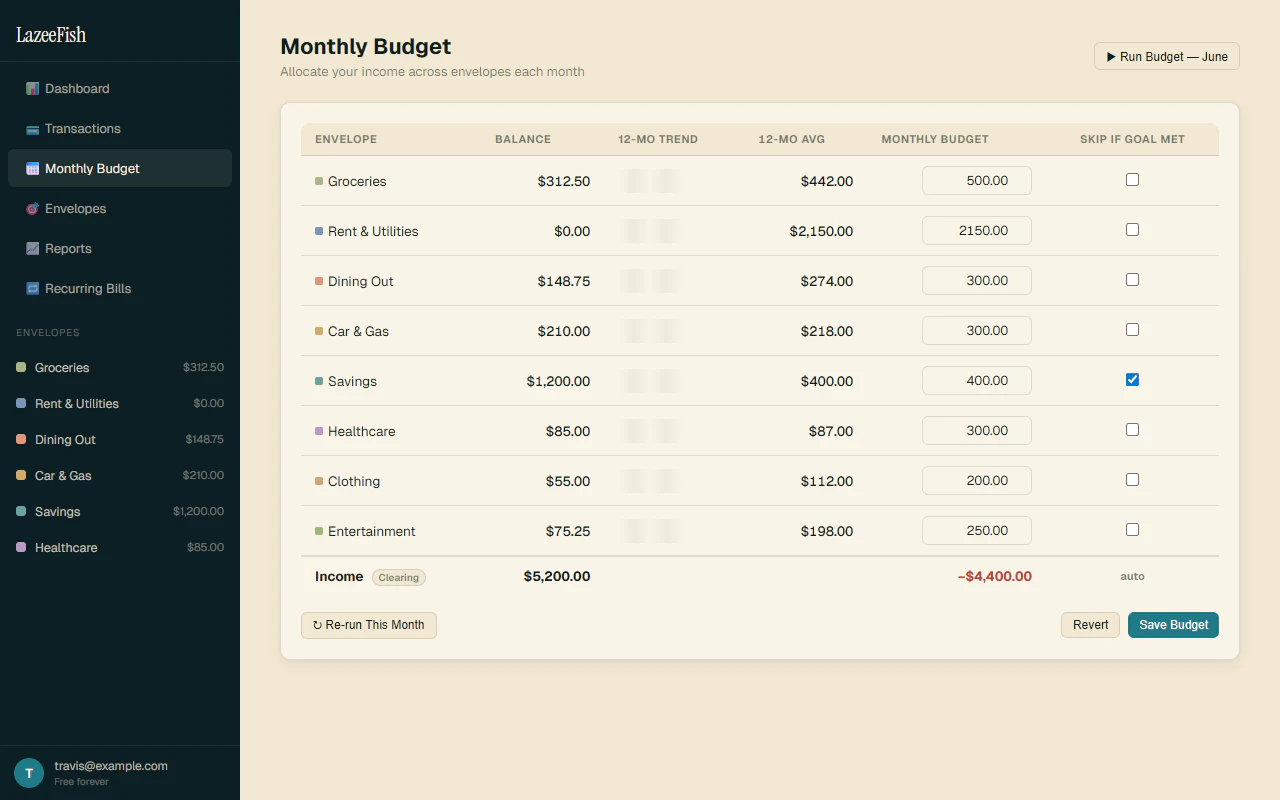Click the Clearing badge next to Income
Image resolution: width=1280 pixels, height=800 pixels.
click(x=399, y=577)
